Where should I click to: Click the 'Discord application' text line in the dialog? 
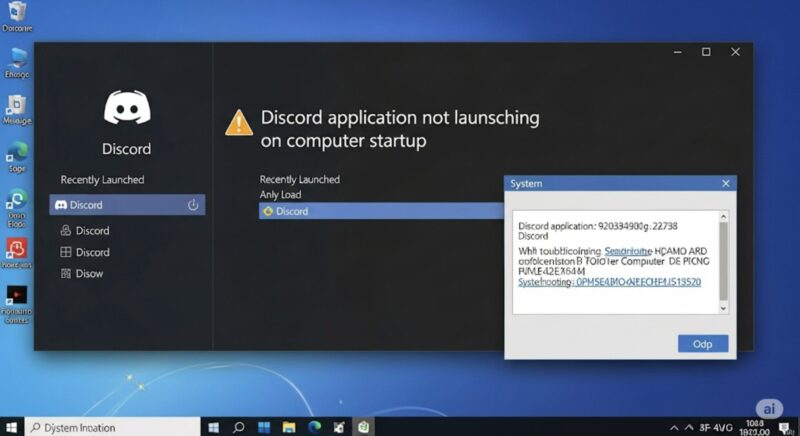pyautogui.click(x=598, y=226)
